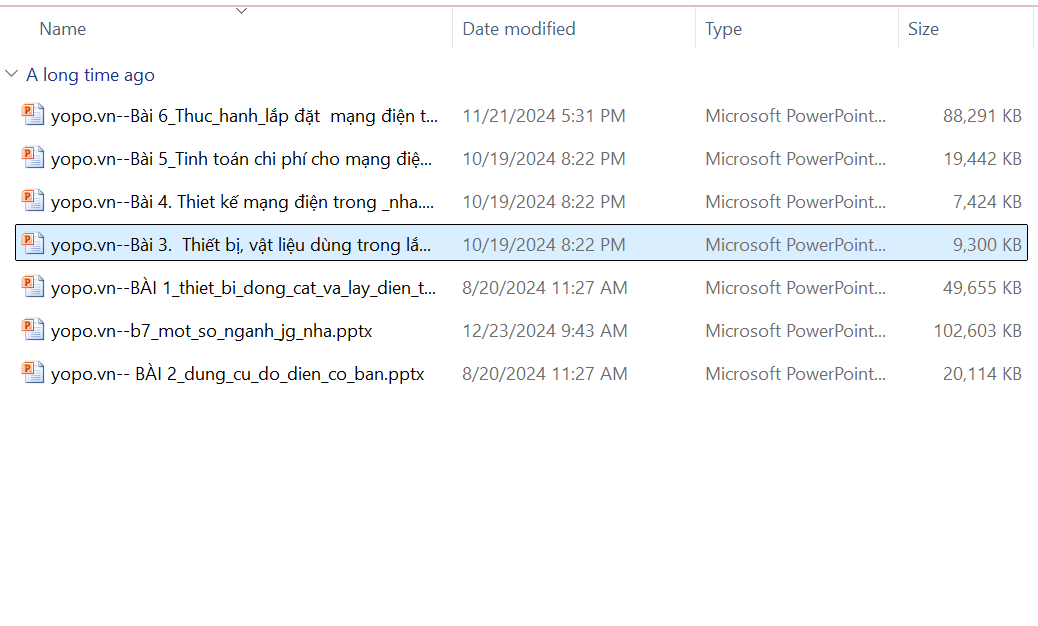Collapse the 'A long time ago' group chevron

[12, 75]
